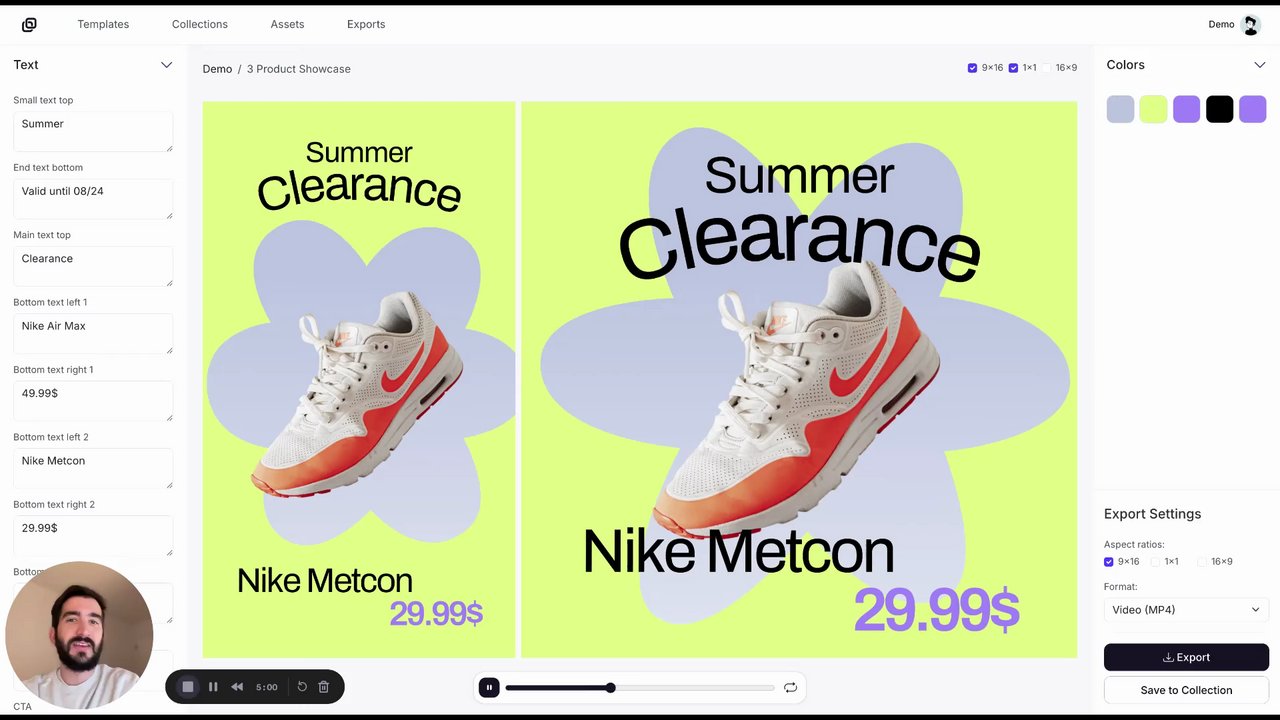The width and height of the screenshot is (1280, 720).
Task: Click the 1×1 square preview canvas
Action: (799, 380)
